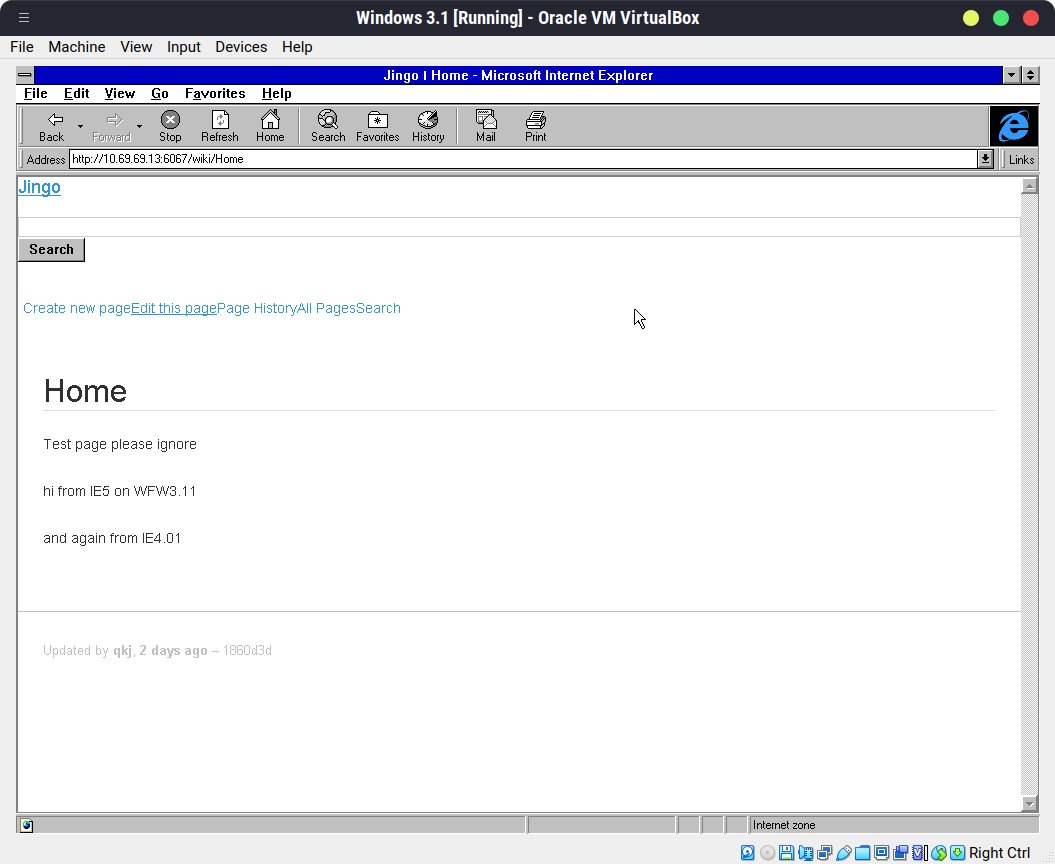Image resolution: width=1055 pixels, height=864 pixels.
Task: Open Page History link
Action: pos(256,308)
